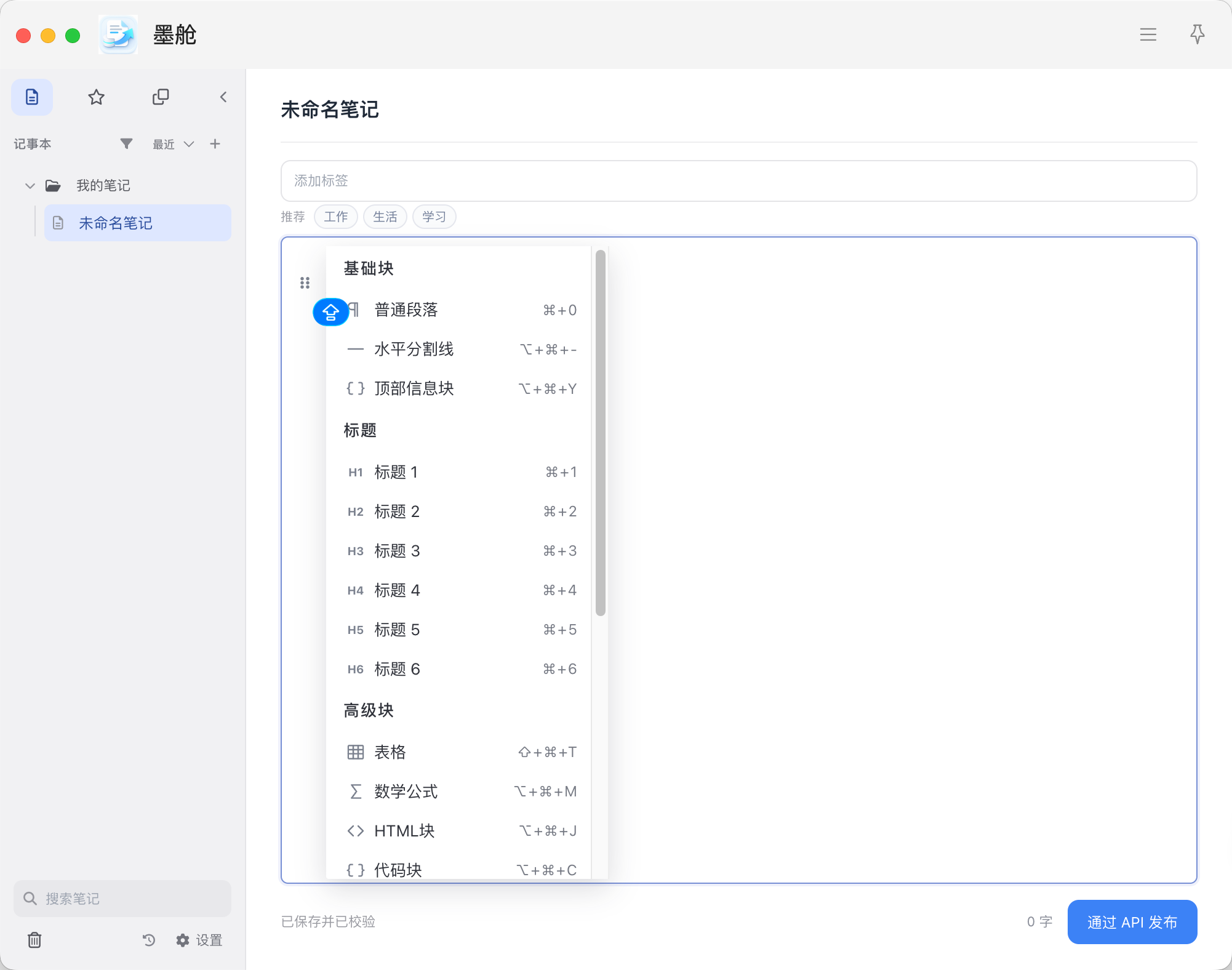
Task: Insert a 表格 table block
Action: [460, 752]
